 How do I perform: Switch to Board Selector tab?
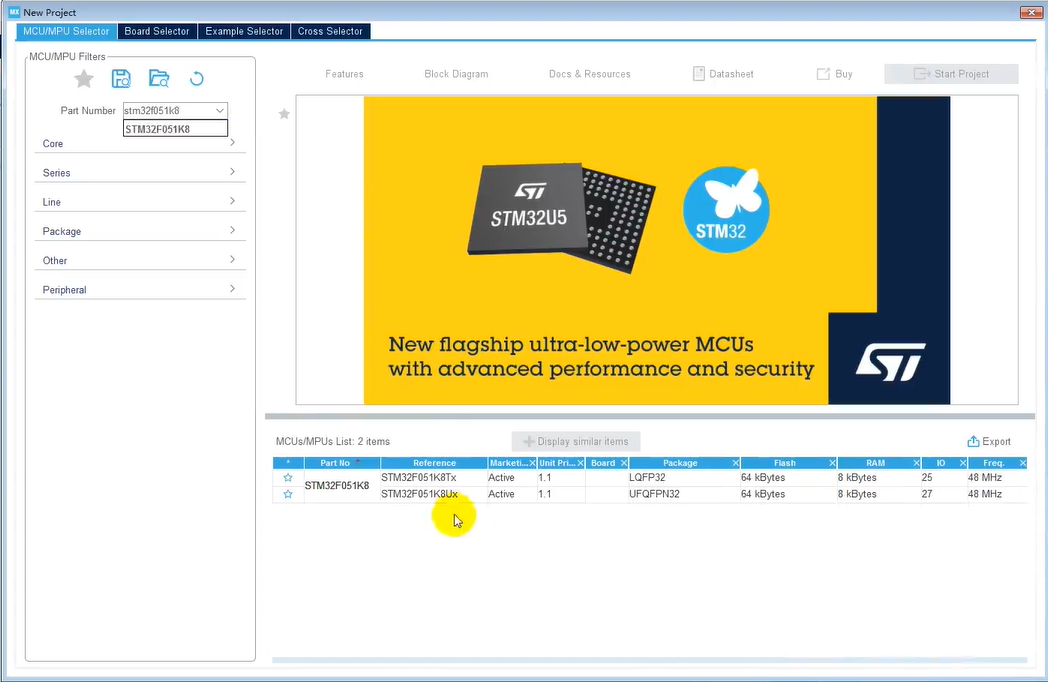pos(157,31)
